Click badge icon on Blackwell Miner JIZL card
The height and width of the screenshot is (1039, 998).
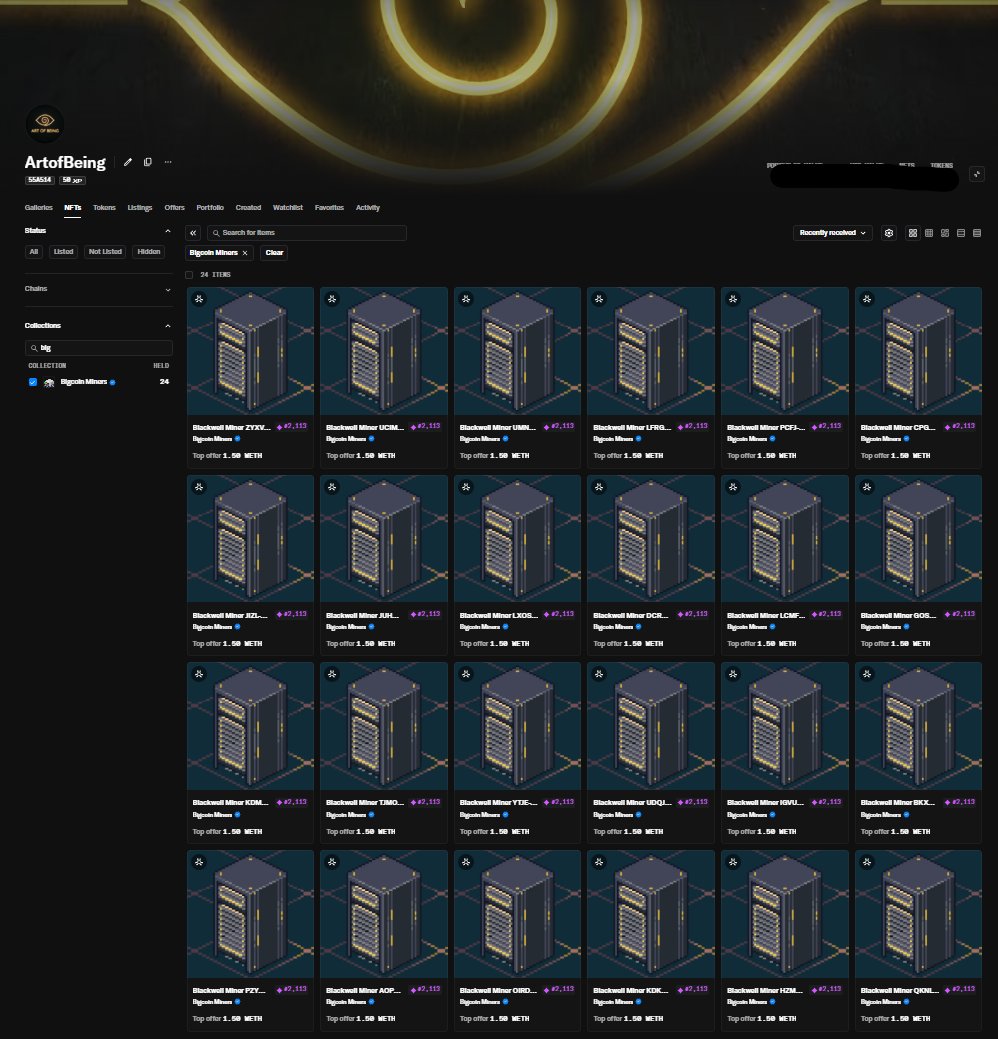pyautogui.click(x=199, y=487)
